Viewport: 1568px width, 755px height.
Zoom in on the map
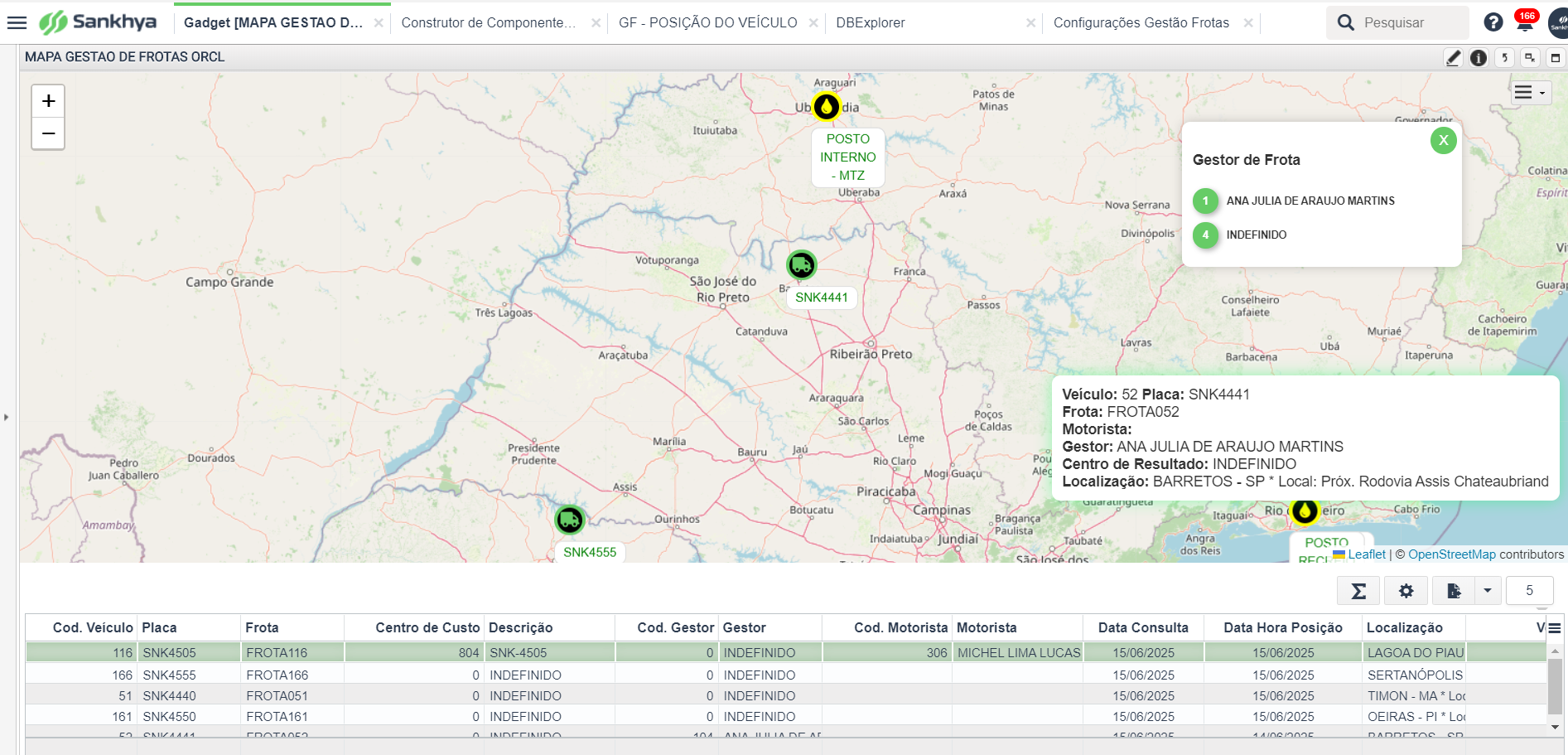click(48, 101)
